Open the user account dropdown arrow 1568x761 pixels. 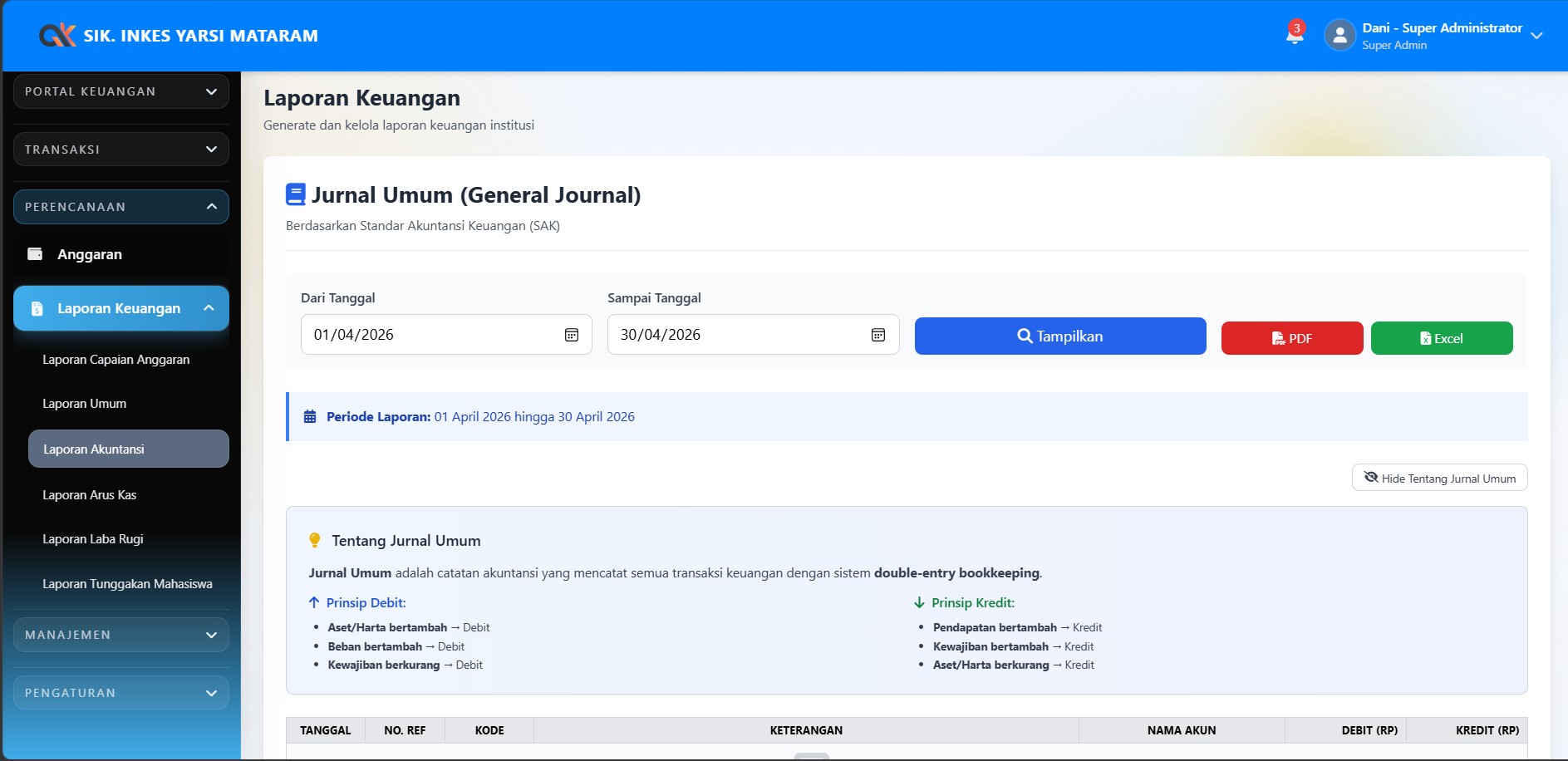click(x=1536, y=36)
